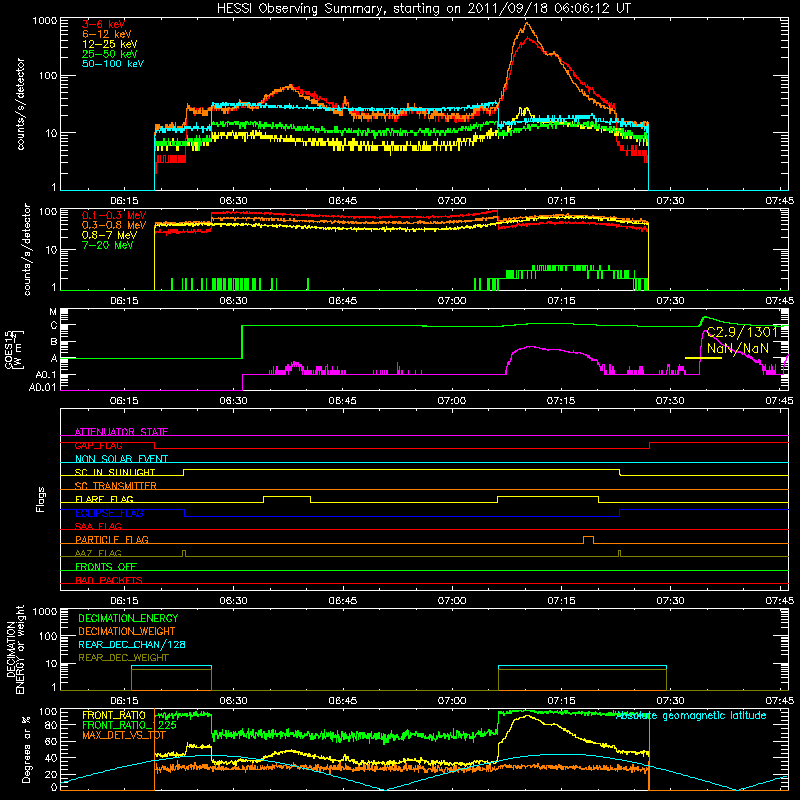Screen dimensions: 800x800
Task: Click the 07:00 time label under decimation panel
Action: [452, 700]
